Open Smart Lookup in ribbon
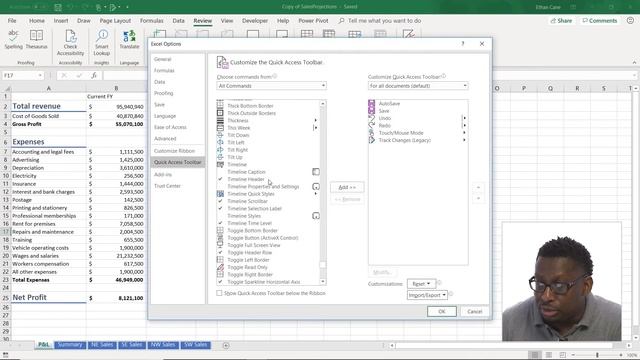Viewport: 640px width, 360px height. 102,42
